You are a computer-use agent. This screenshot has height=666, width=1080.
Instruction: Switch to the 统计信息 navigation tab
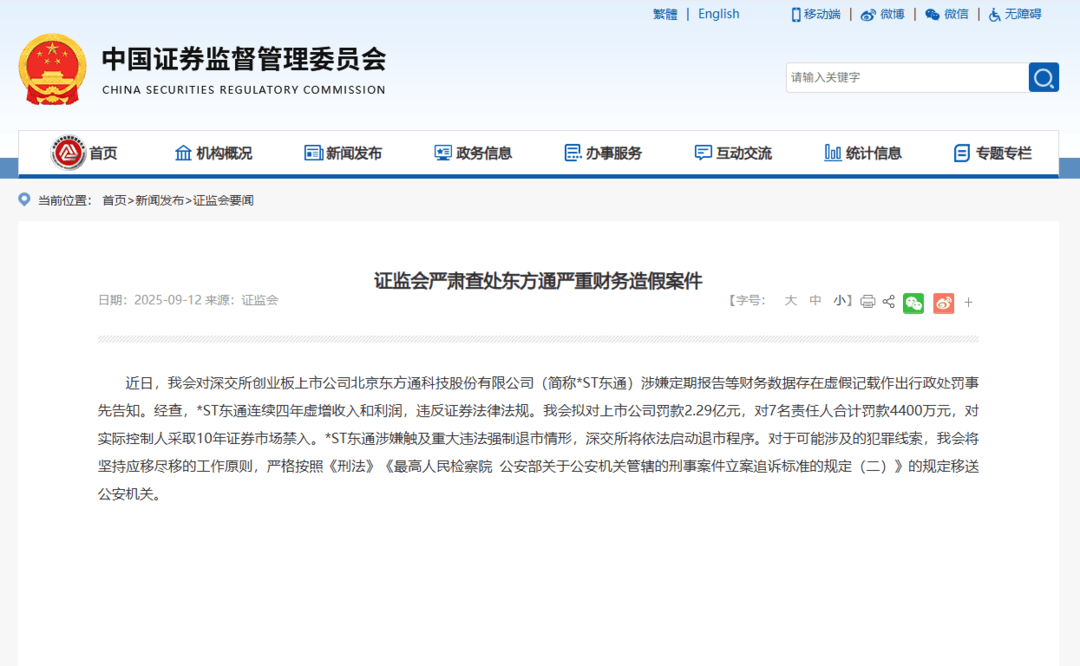coord(864,152)
